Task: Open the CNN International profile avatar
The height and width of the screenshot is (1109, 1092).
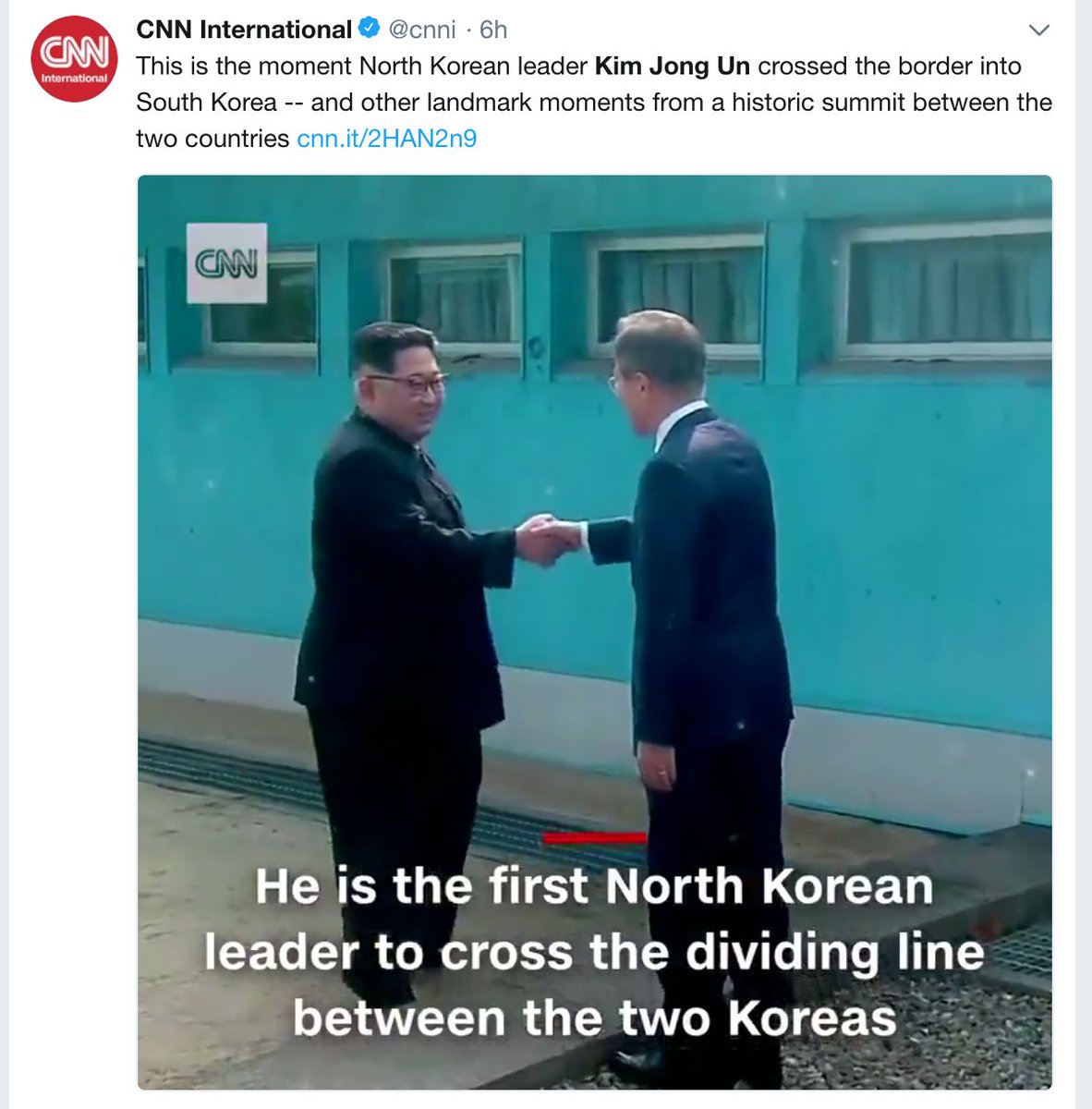Action: coord(74,57)
